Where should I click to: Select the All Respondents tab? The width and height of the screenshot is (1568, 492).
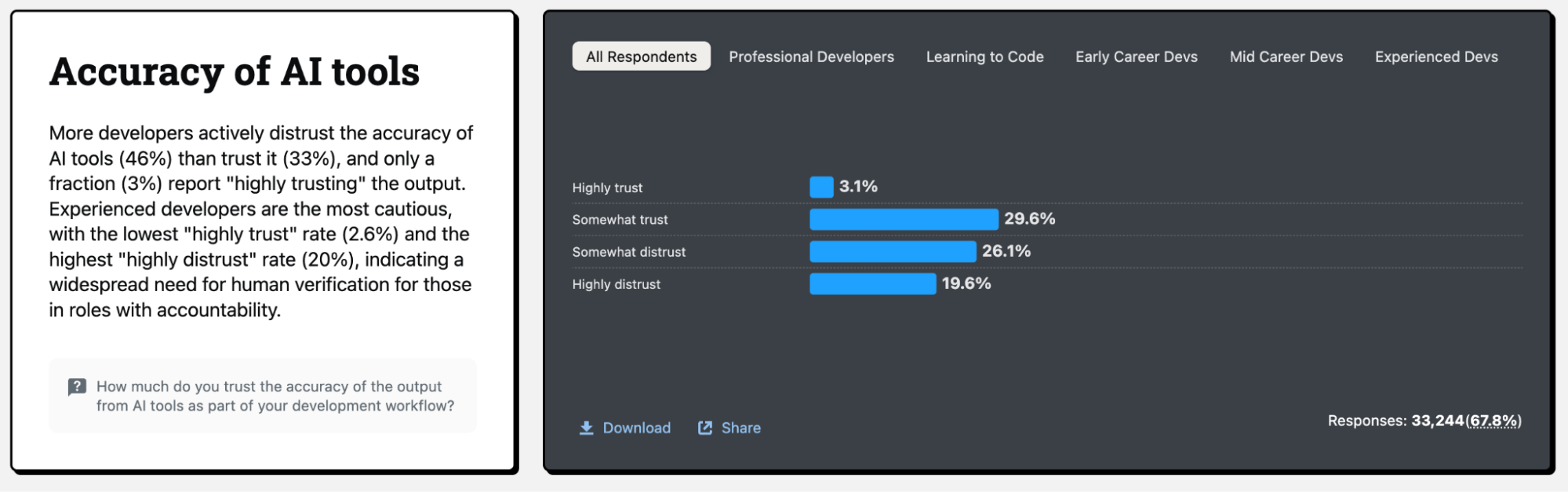point(641,56)
